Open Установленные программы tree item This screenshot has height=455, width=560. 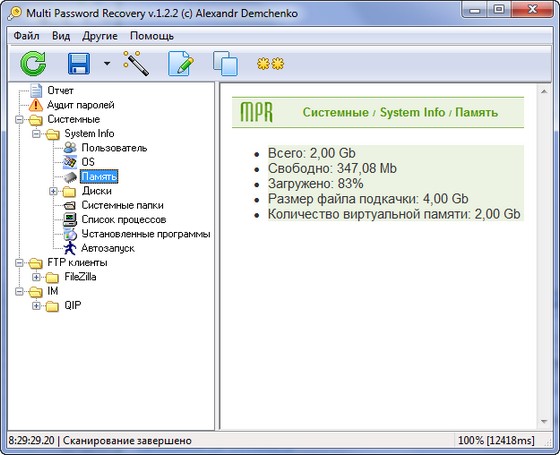(146, 234)
